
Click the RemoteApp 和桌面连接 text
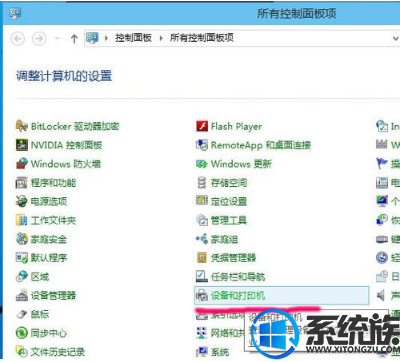pyautogui.click(x=261, y=145)
